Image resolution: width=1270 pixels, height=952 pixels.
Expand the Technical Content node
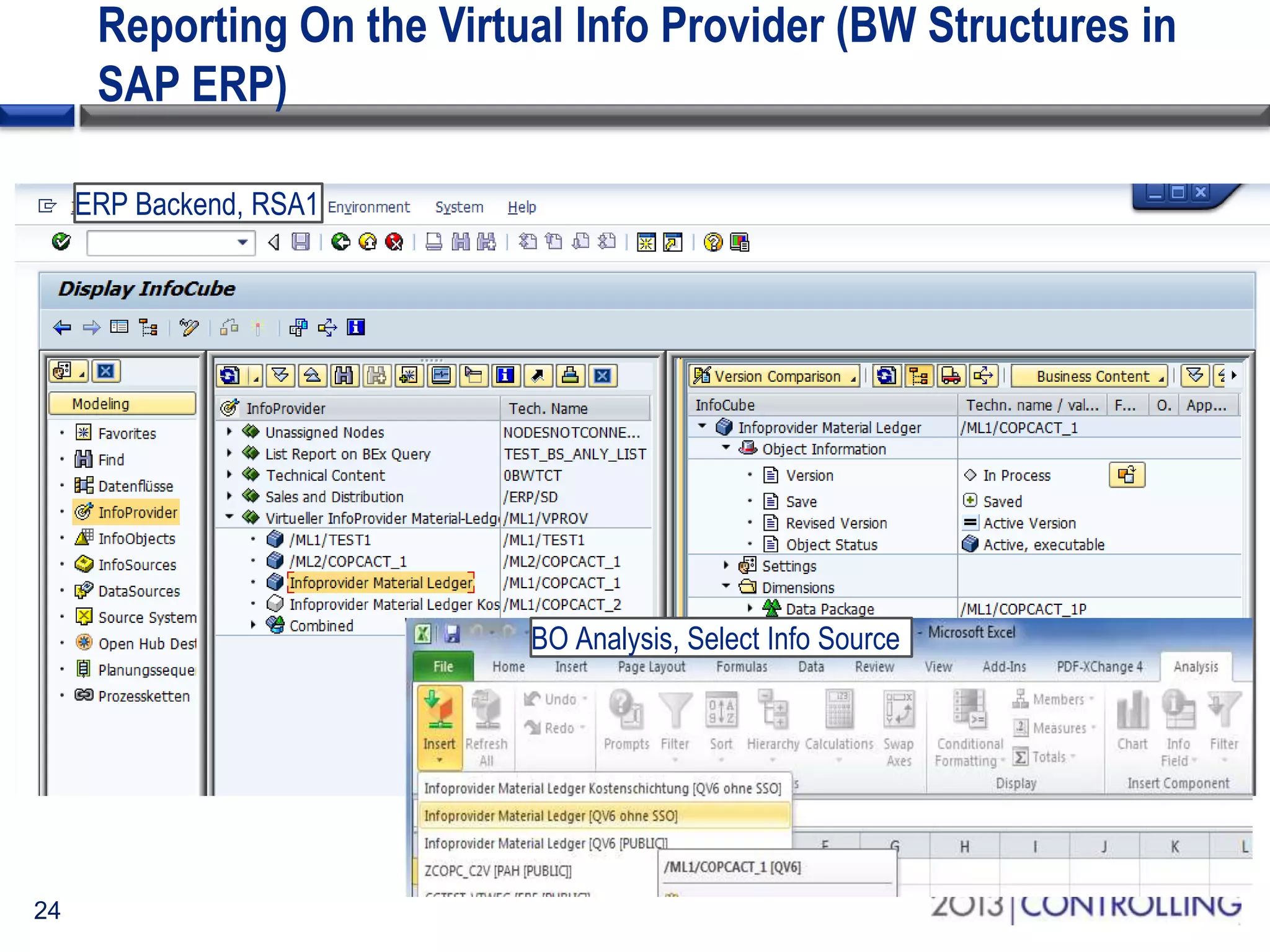pyautogui.click(x=229, y=475)
